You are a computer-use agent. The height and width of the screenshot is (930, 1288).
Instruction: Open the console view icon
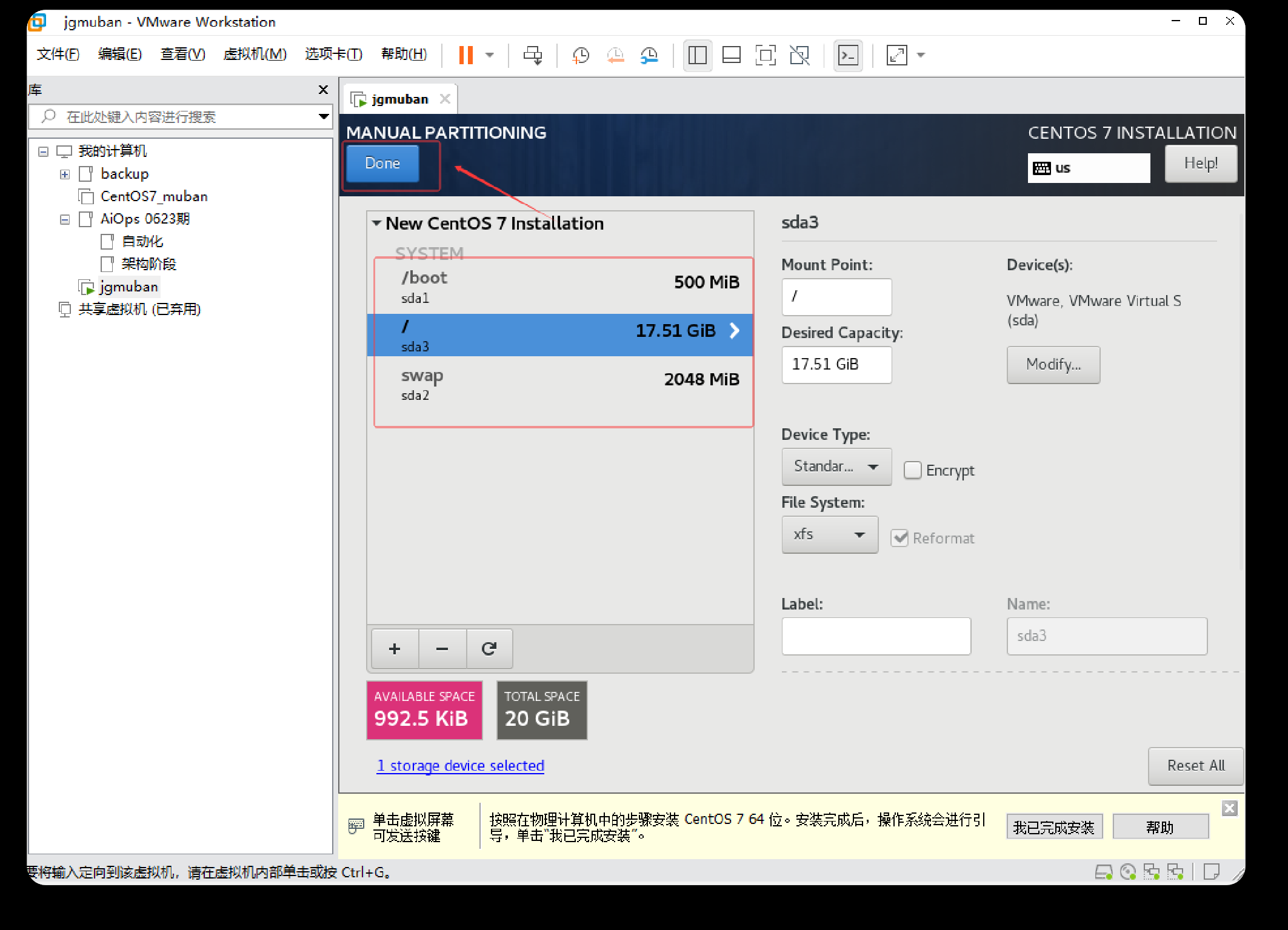tap(848, 55)
